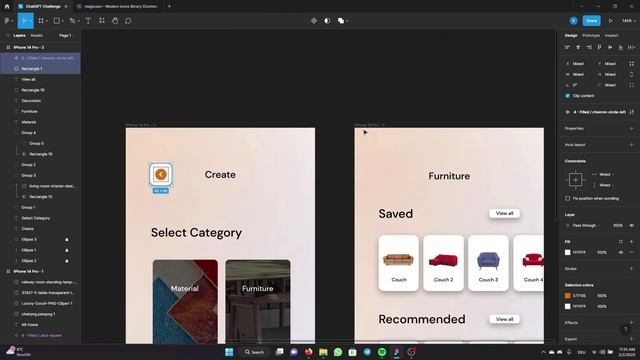Open the Move tool options arrow
The image size is (640, 360).
click(x=30, y=21)
